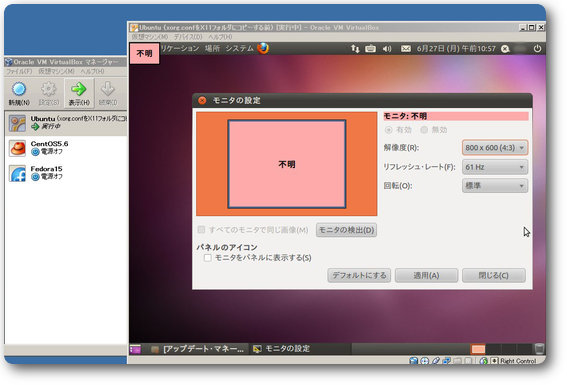
Task: Open 仮想マシン(M) menu in VirtualBox Manager
Action: (x=56, y=72)
